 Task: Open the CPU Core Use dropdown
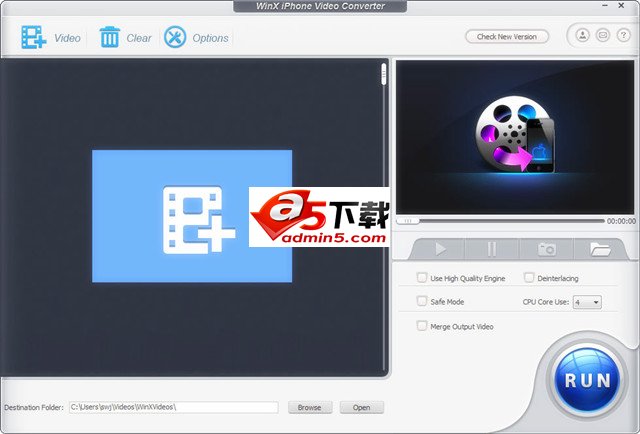pyautogui.click(x=587, y=302)
